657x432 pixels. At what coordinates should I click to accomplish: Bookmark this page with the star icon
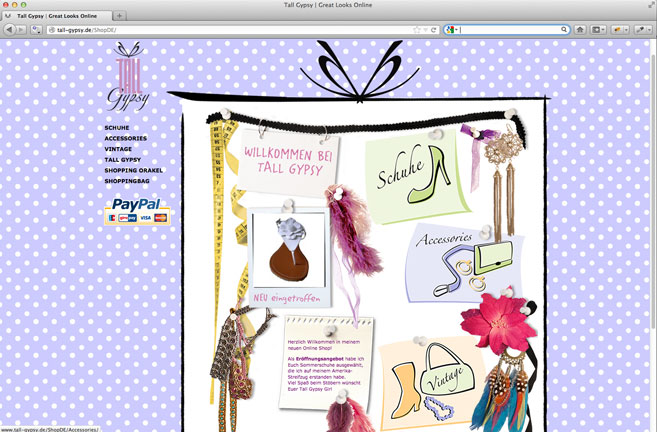click(416, 30)
